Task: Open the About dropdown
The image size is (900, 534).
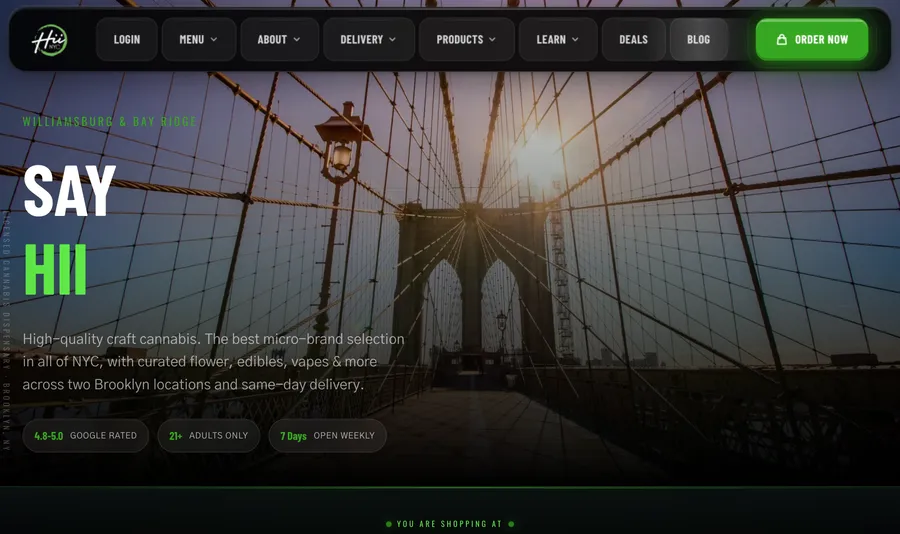Action: (280, 40)
